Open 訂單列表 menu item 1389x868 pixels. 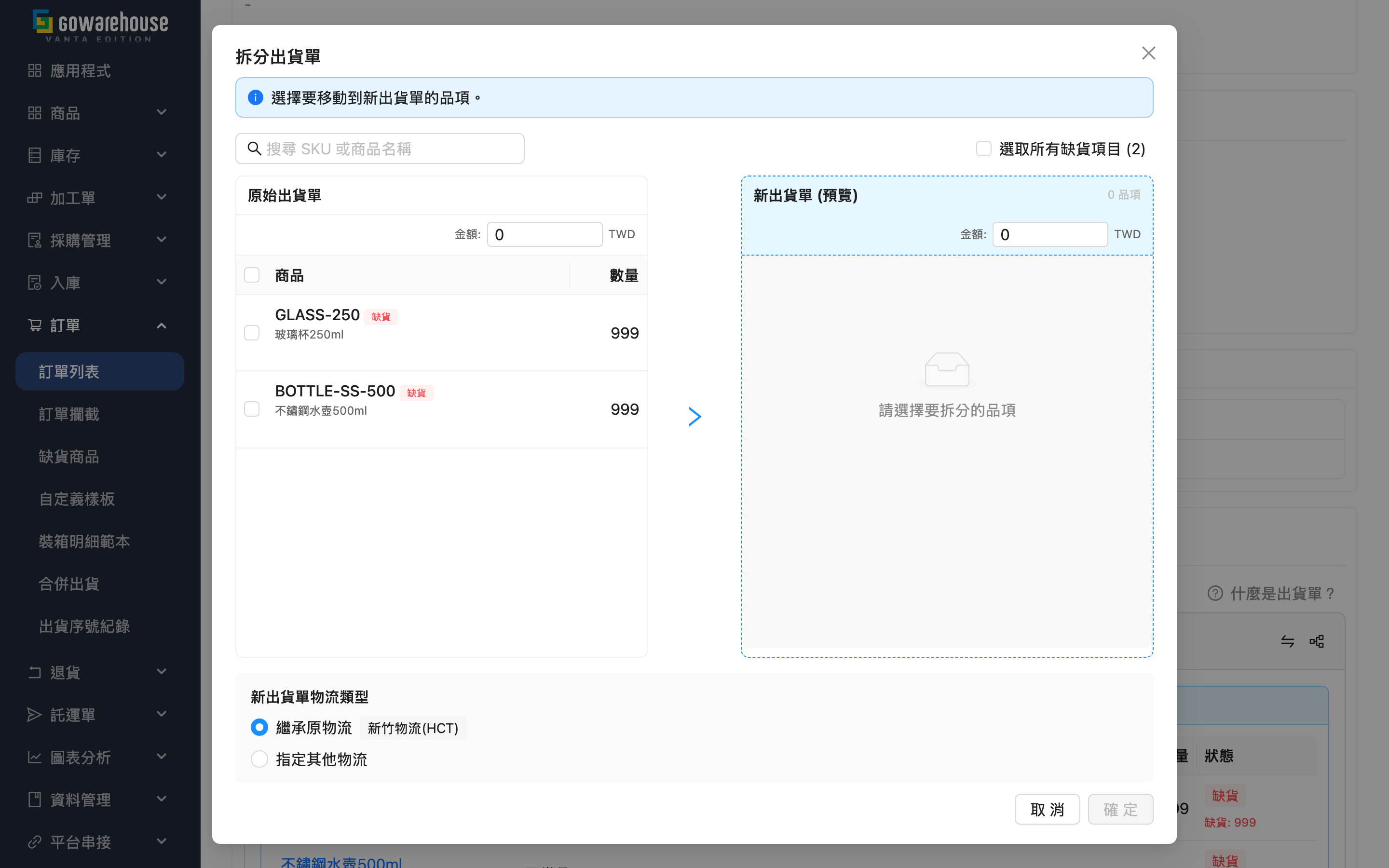100,371
